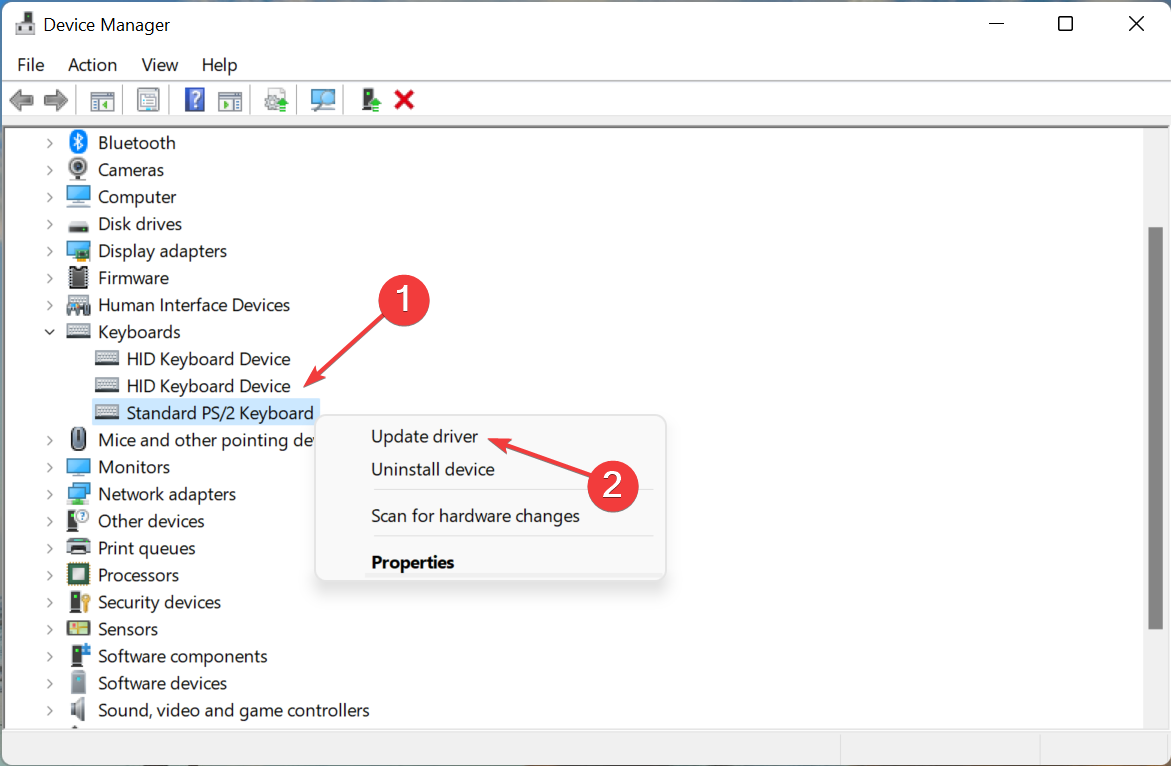Open the View menu
The image size is (1171, 766).
pyautogui.click(x=160, y=65)
